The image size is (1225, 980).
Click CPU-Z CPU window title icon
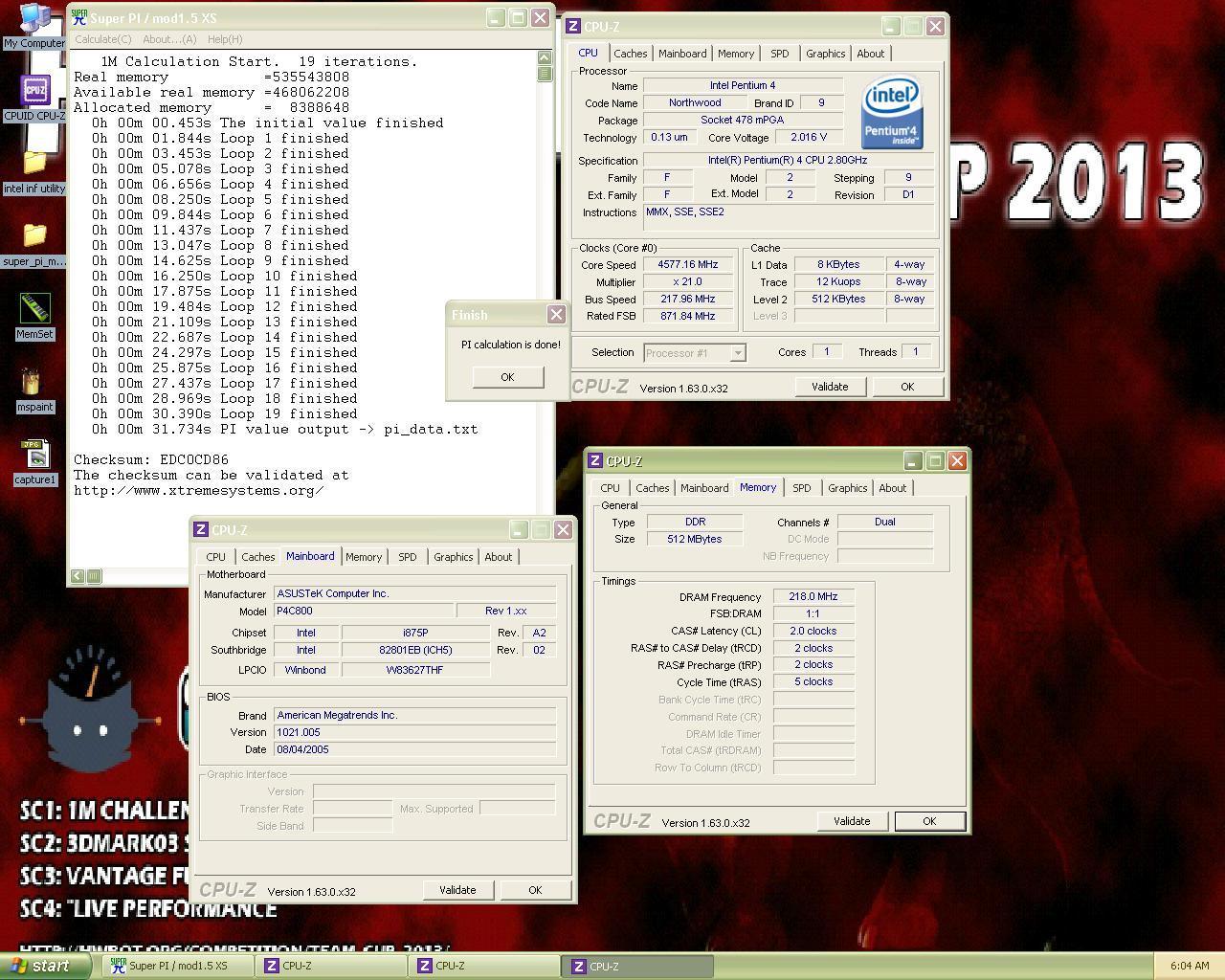573,27
